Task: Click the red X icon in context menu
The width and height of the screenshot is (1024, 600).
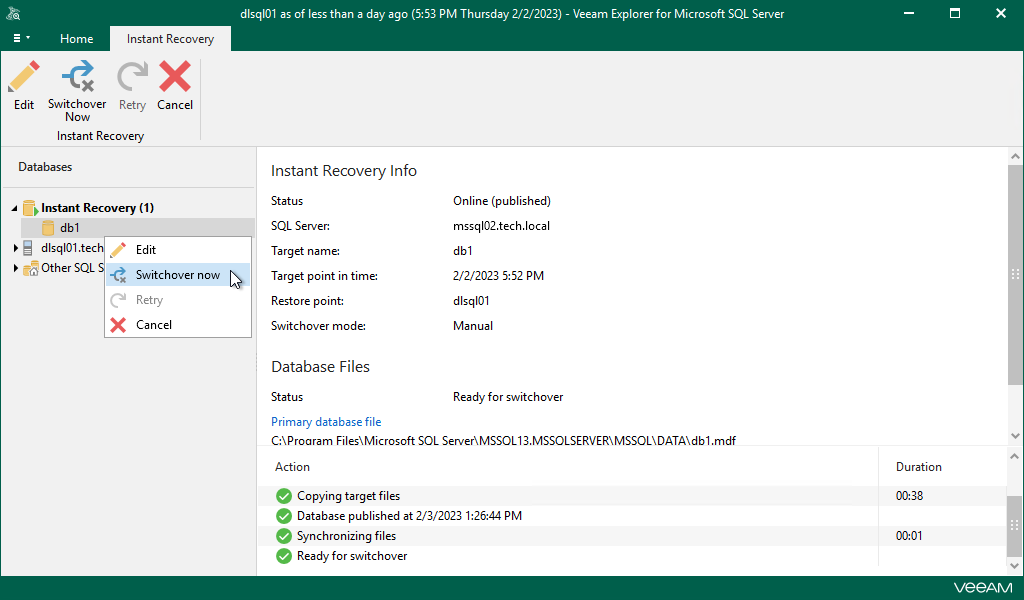Action: click(x=118, y=324)
